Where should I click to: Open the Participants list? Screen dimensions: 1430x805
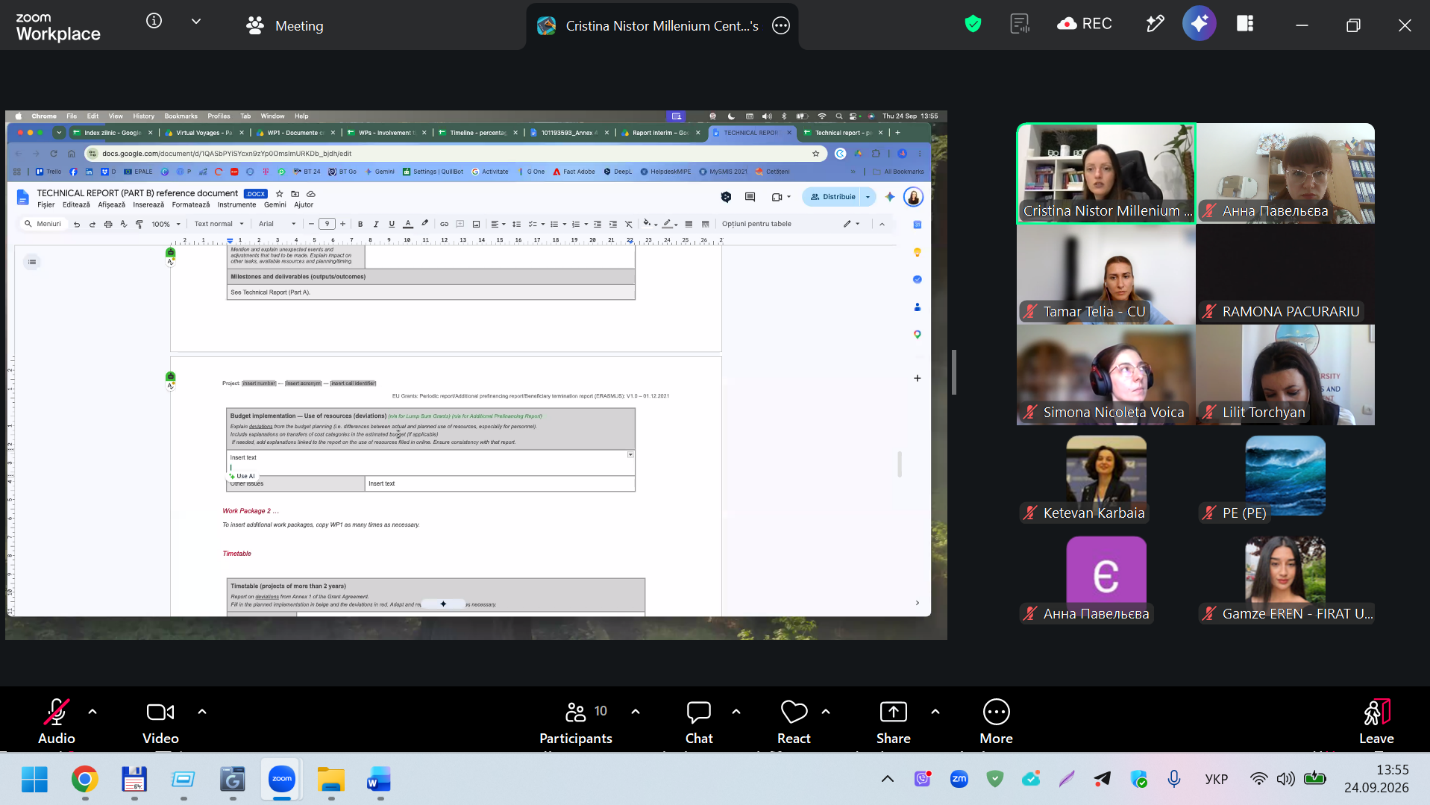(x=576, y=722)
